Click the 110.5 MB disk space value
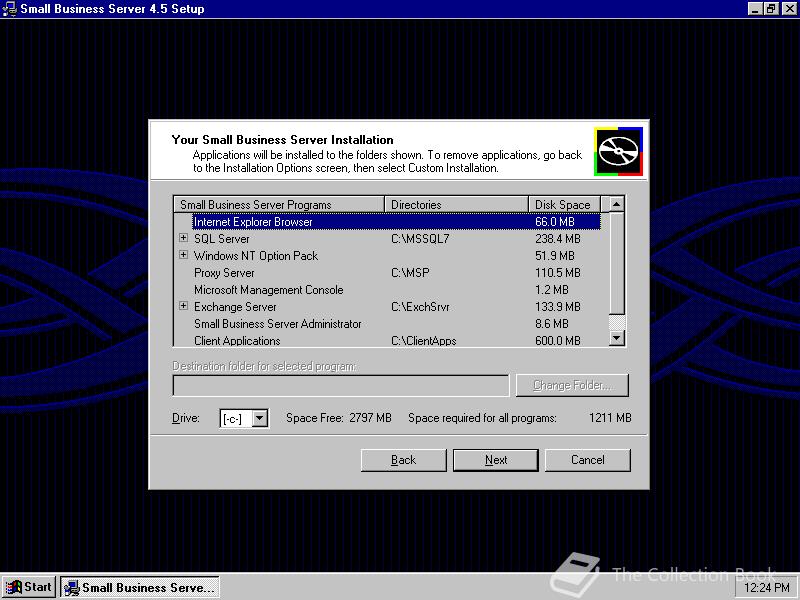 [x=558, y=273]
